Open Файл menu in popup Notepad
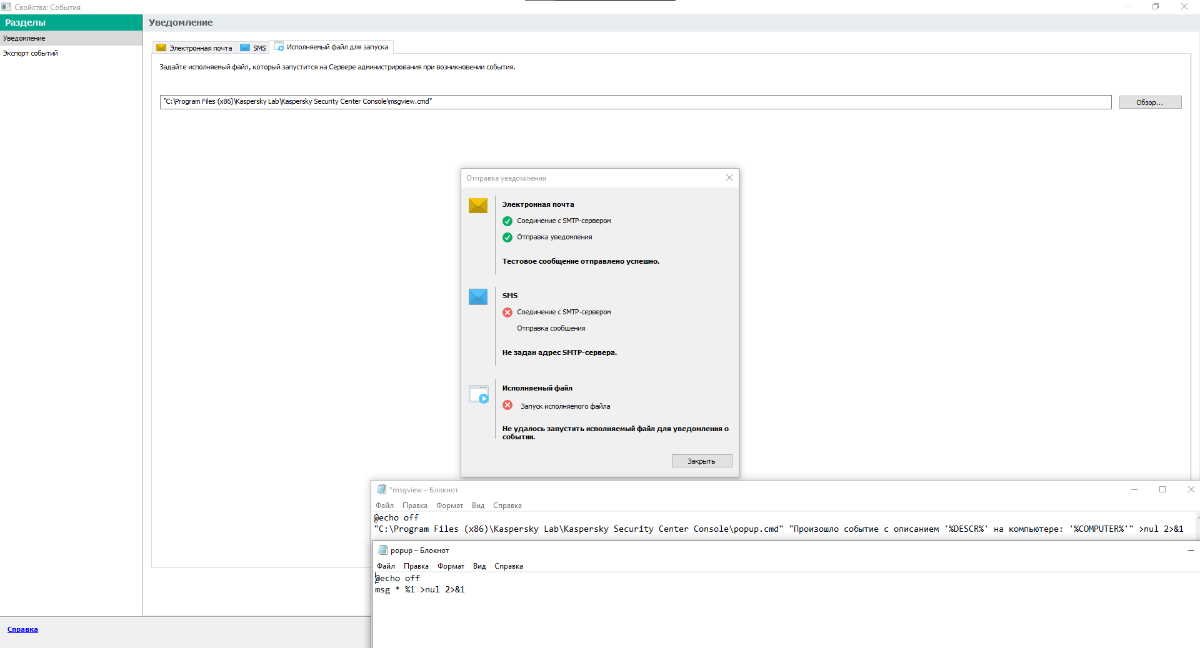Image resolution: width=1200 pixels, height=648 pixels. click(386, 566)
